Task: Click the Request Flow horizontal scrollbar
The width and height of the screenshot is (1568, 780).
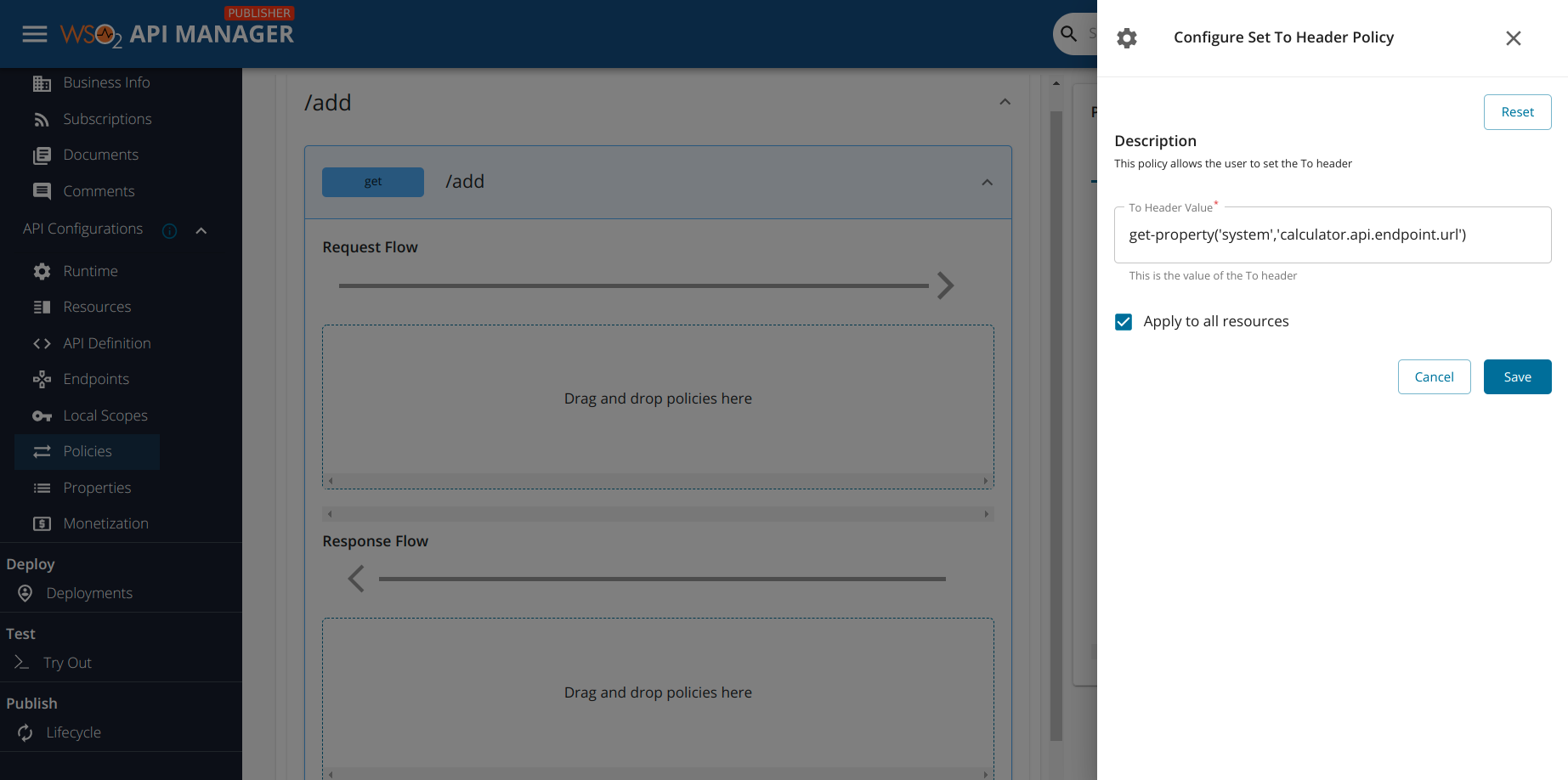Action: (658, 481)
